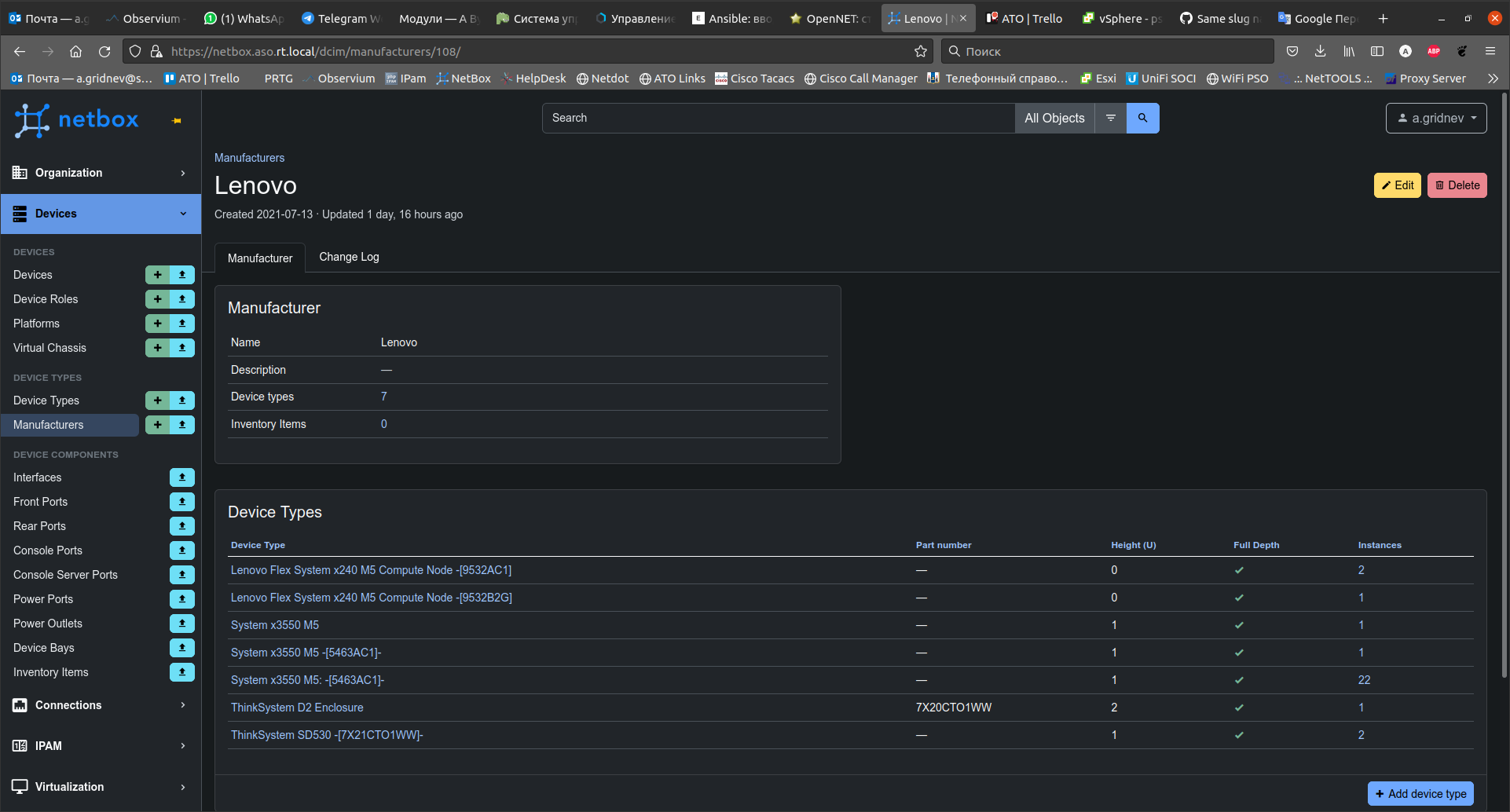Viewport: 1510px width, 812px height.
Task: Open the a.gridnev account menu
Action: pos(1436,118)
